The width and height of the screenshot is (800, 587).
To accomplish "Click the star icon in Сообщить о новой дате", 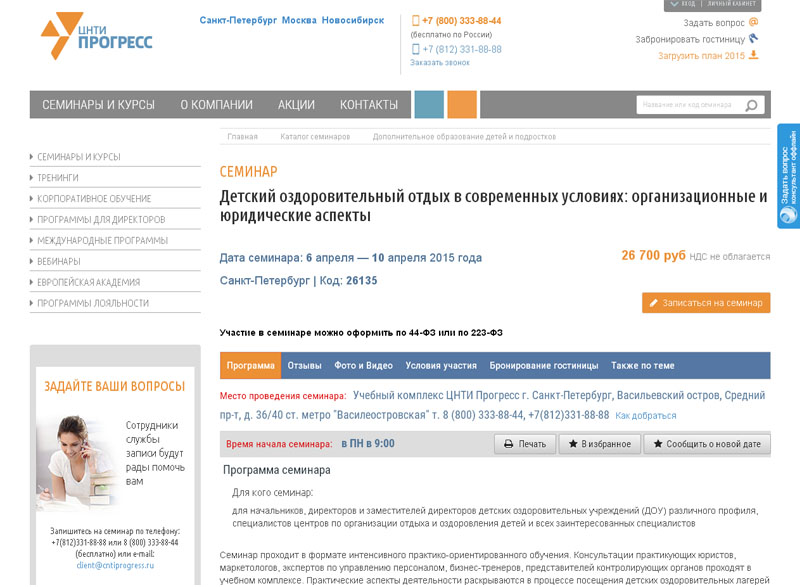I will 658,444.
